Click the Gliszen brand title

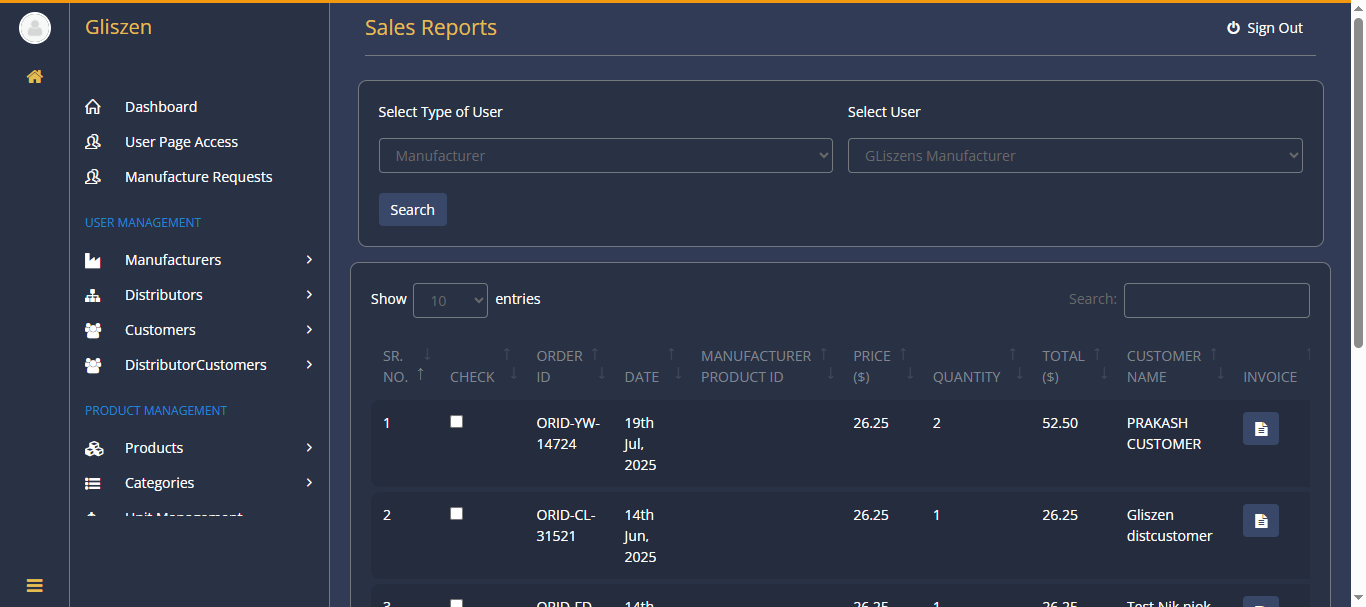point(118,27)
